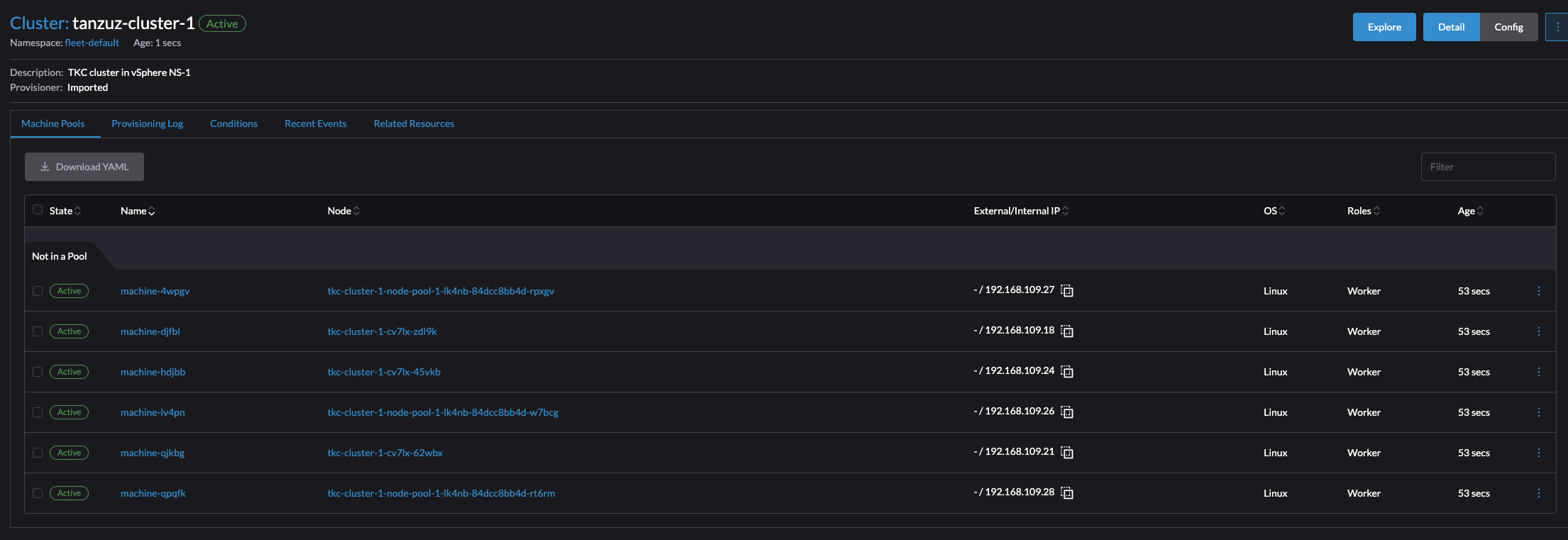Switch to Detail view
Viewport: 1568px width, 540px height.
pos(1451,27)
